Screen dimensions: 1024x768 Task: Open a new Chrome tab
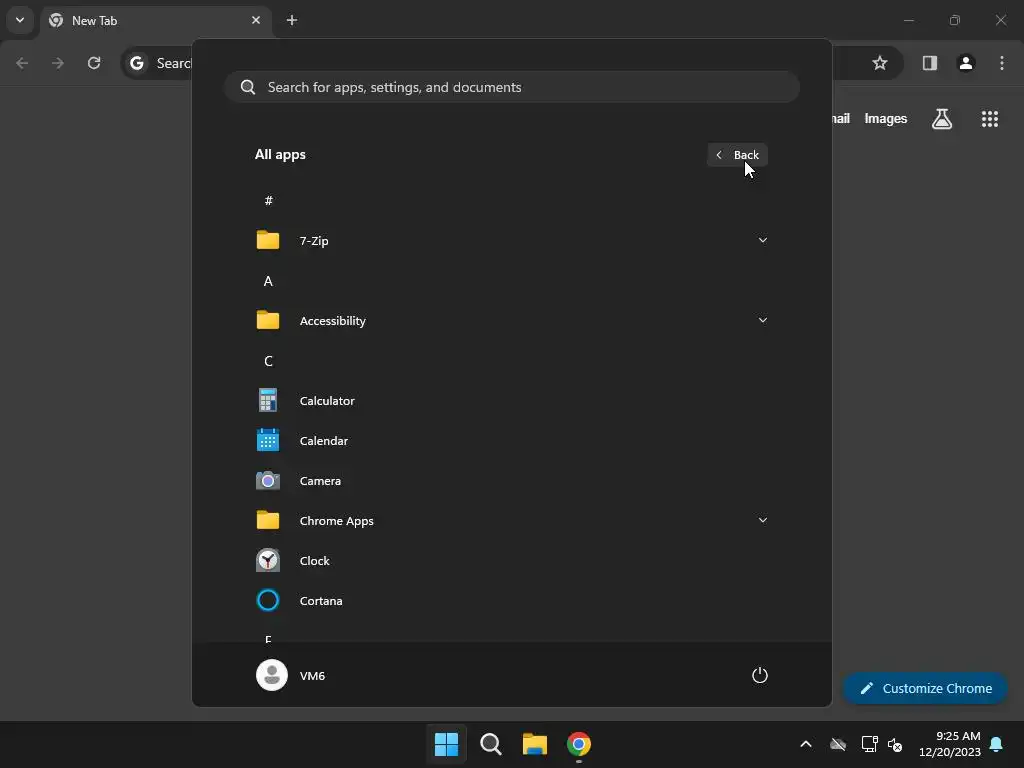292,20
